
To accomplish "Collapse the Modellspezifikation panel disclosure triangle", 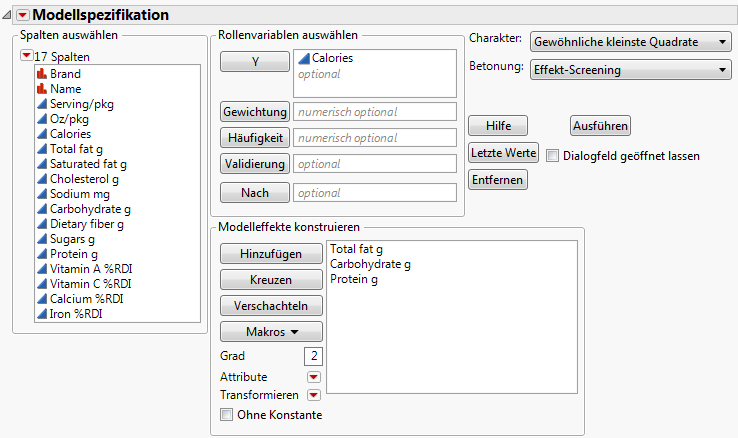I will tap(8, 15).
